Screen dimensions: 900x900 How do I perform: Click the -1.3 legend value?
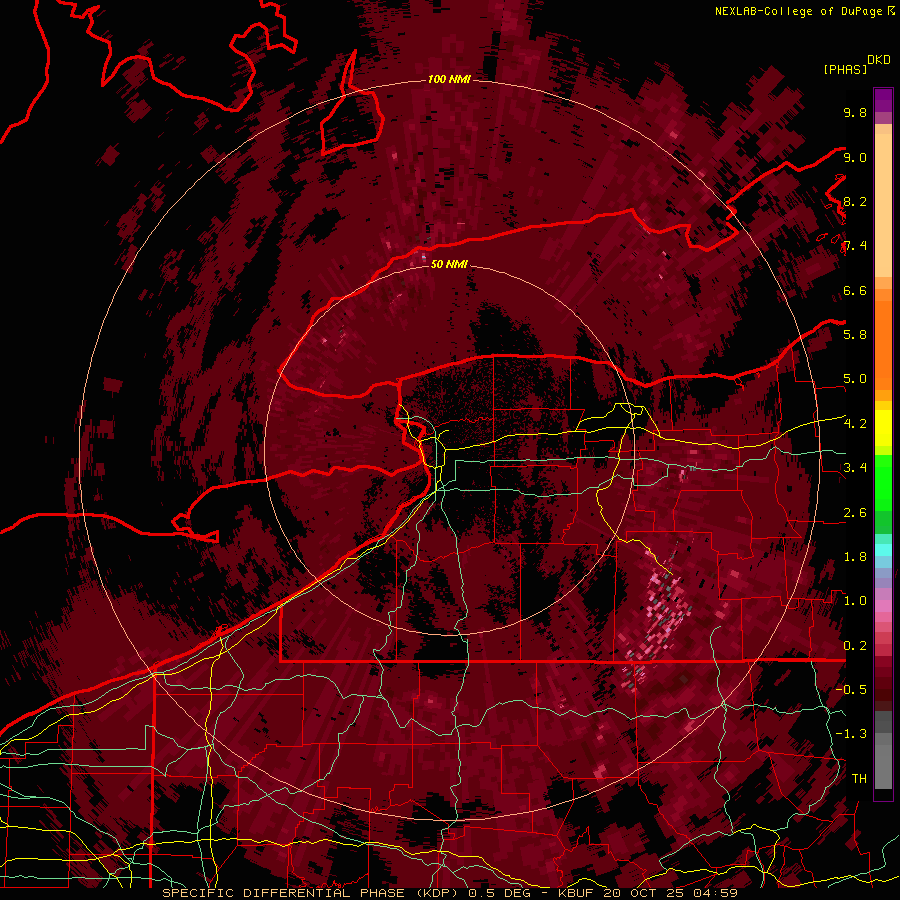coord(851,734)
